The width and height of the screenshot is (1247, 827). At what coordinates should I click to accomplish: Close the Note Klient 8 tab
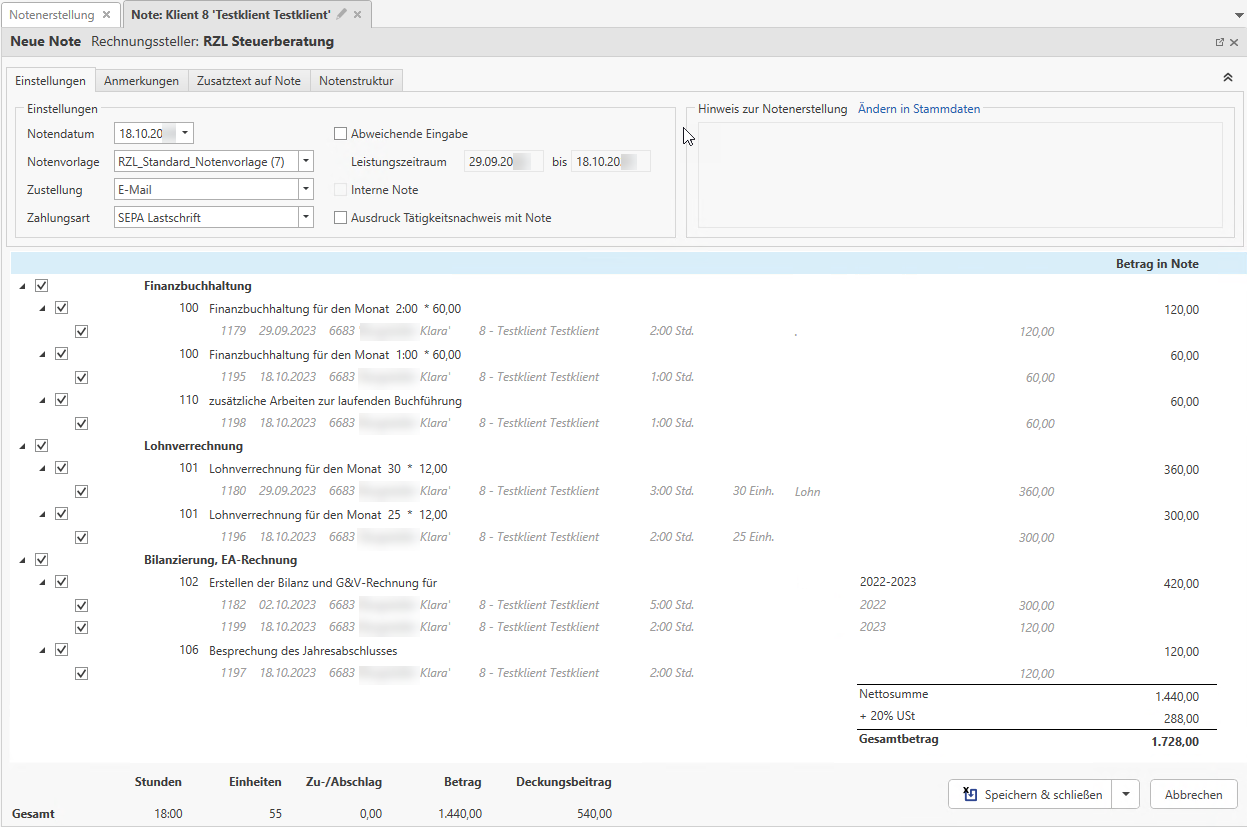coord(358,15)
